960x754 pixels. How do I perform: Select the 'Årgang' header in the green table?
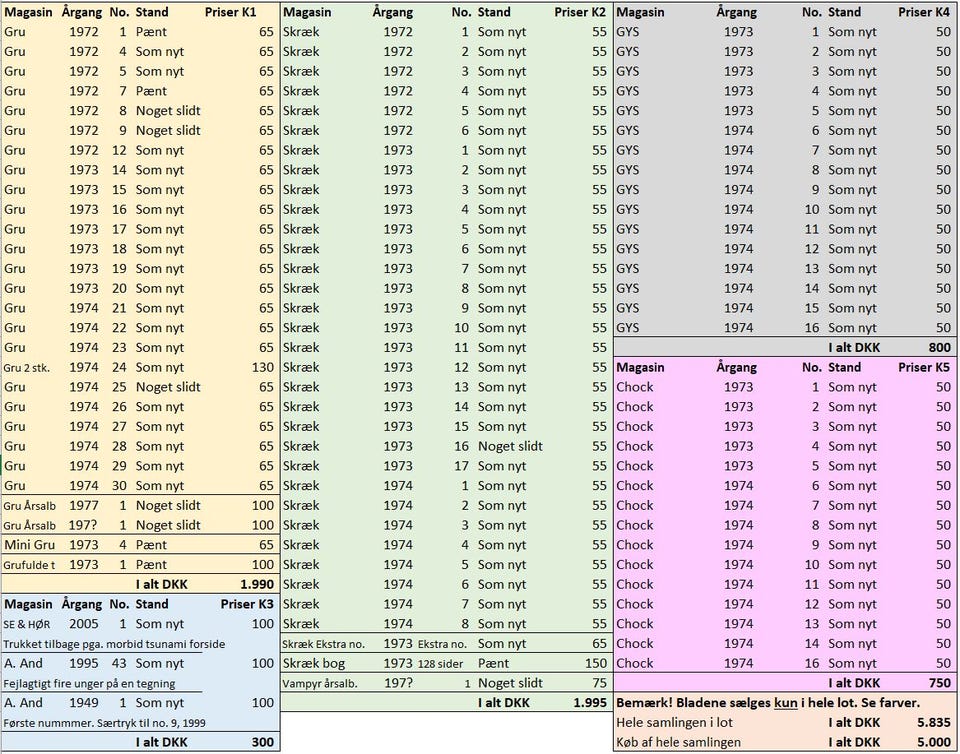click(x=392, y=12)
